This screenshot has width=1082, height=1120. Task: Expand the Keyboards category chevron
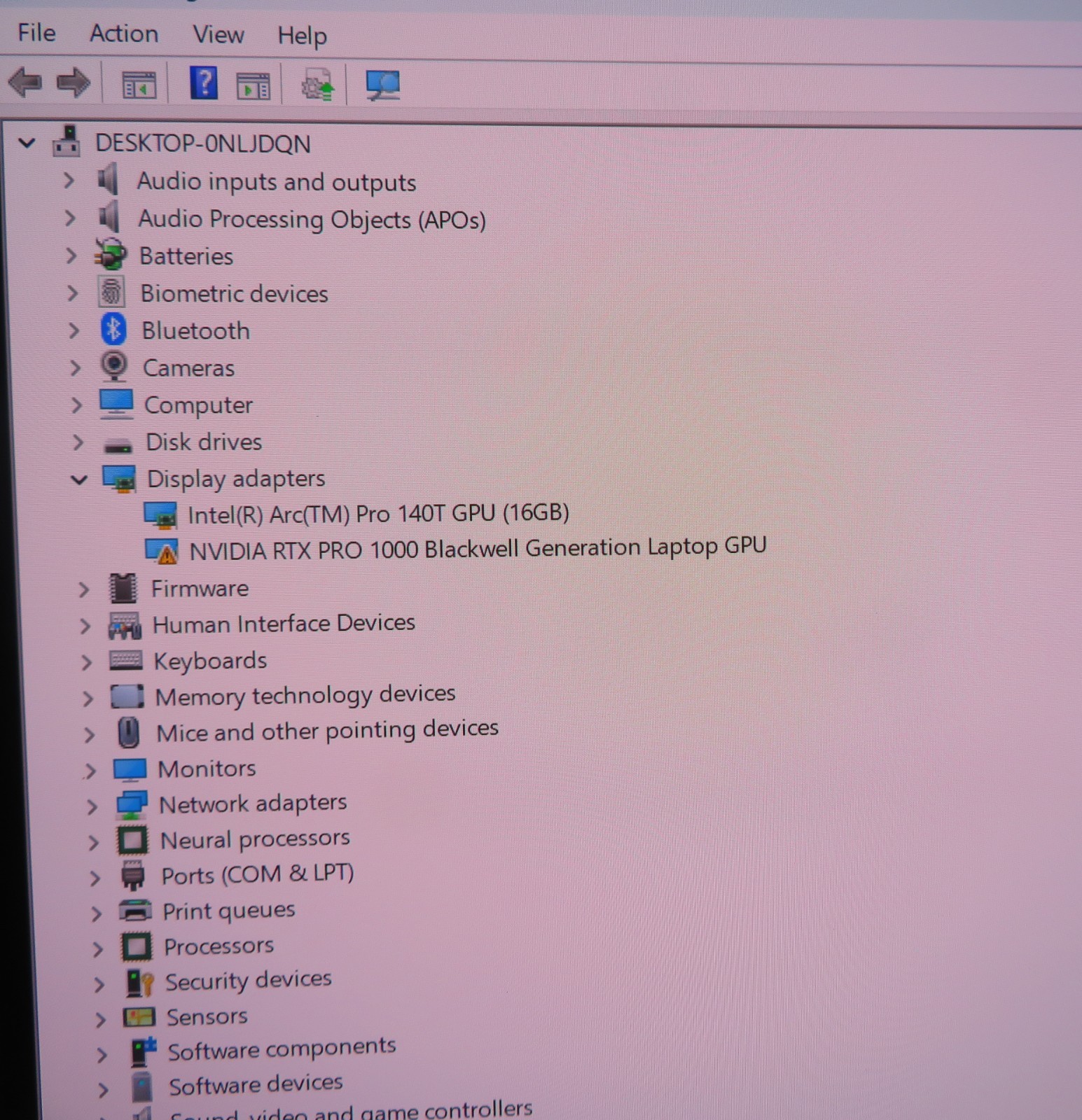pyautogui.click(x=87, y=661)
